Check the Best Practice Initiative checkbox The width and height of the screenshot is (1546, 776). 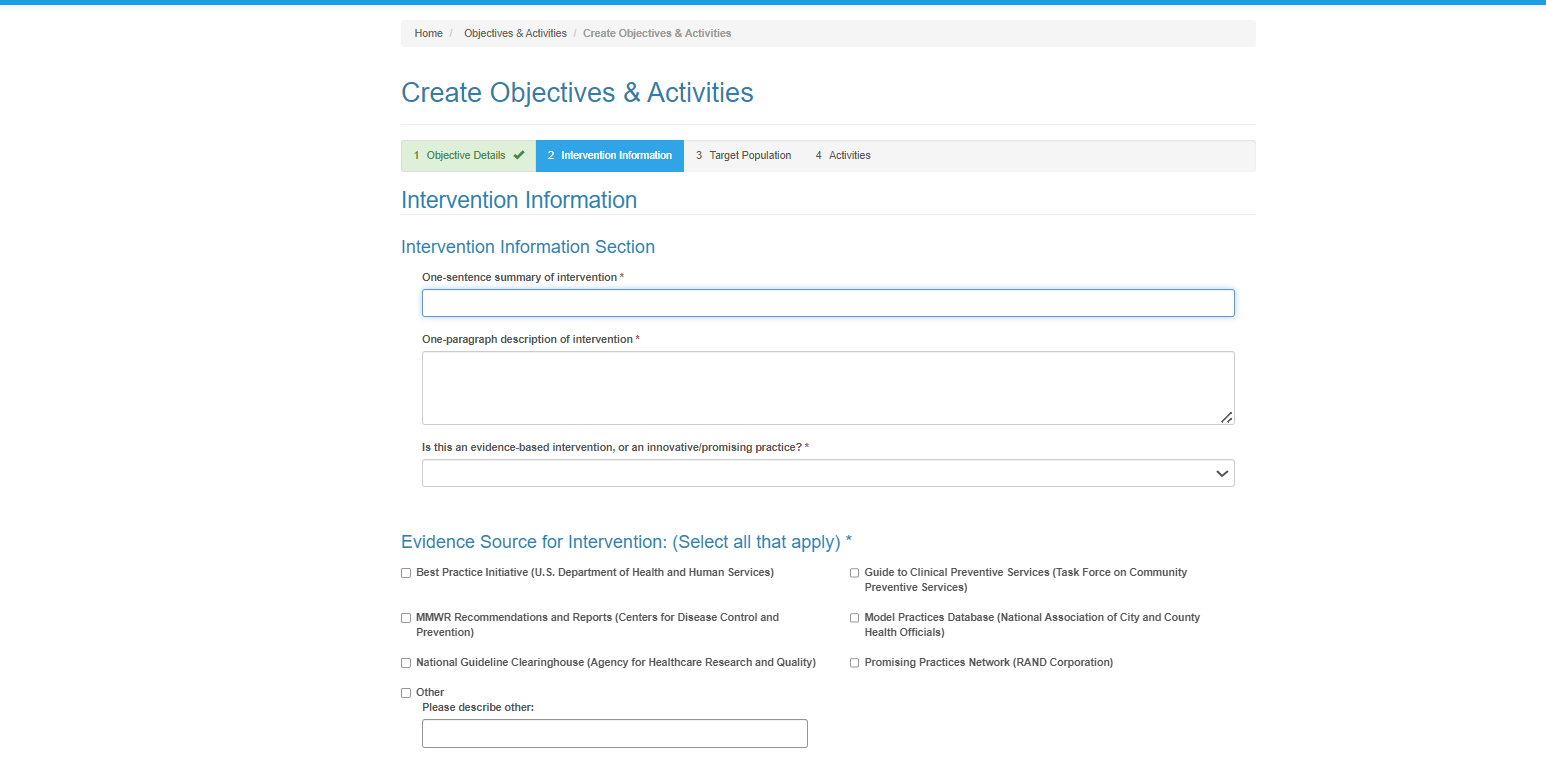(x=406, y=573)
